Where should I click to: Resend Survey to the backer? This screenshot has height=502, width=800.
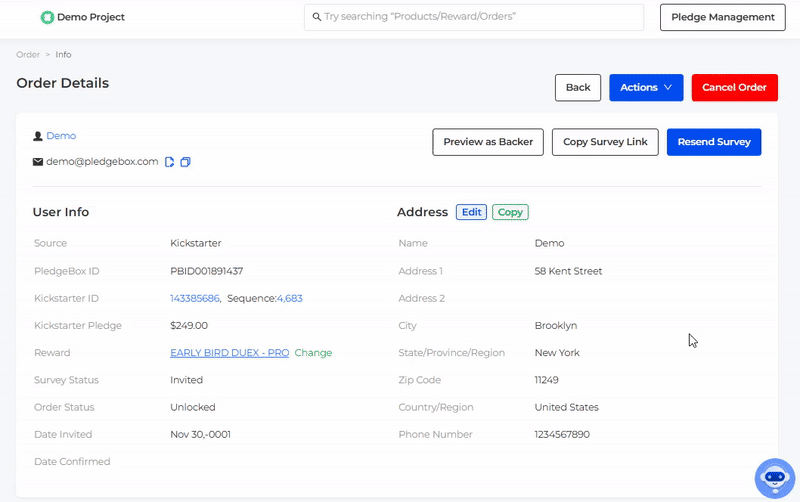tap(714, 142)
